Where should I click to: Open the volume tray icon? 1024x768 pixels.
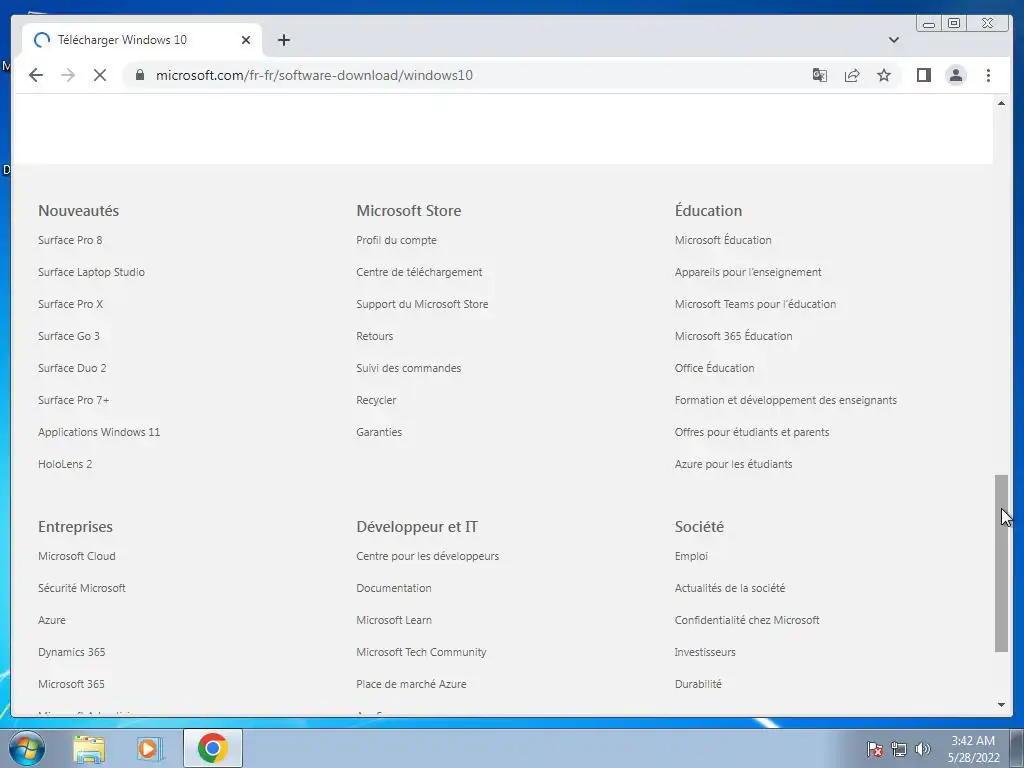pyautogui.click(x=922, y=749)
